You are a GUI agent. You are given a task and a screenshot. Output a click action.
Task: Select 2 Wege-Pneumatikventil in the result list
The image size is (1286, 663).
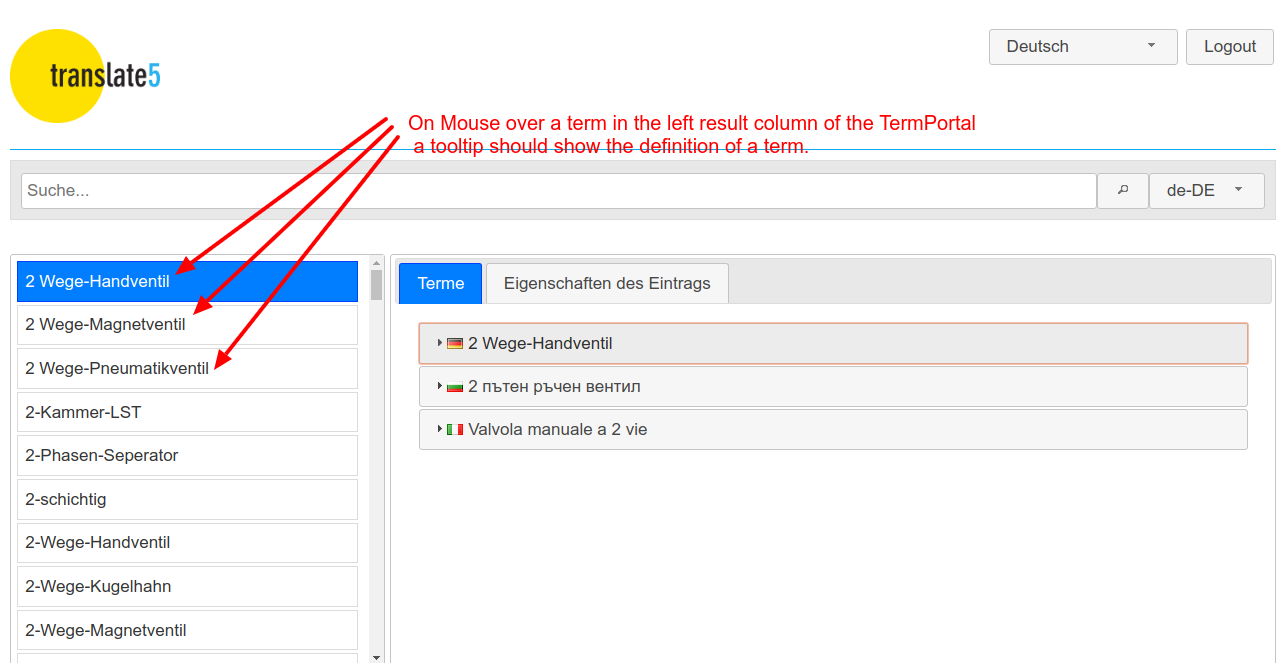(187, 368)
